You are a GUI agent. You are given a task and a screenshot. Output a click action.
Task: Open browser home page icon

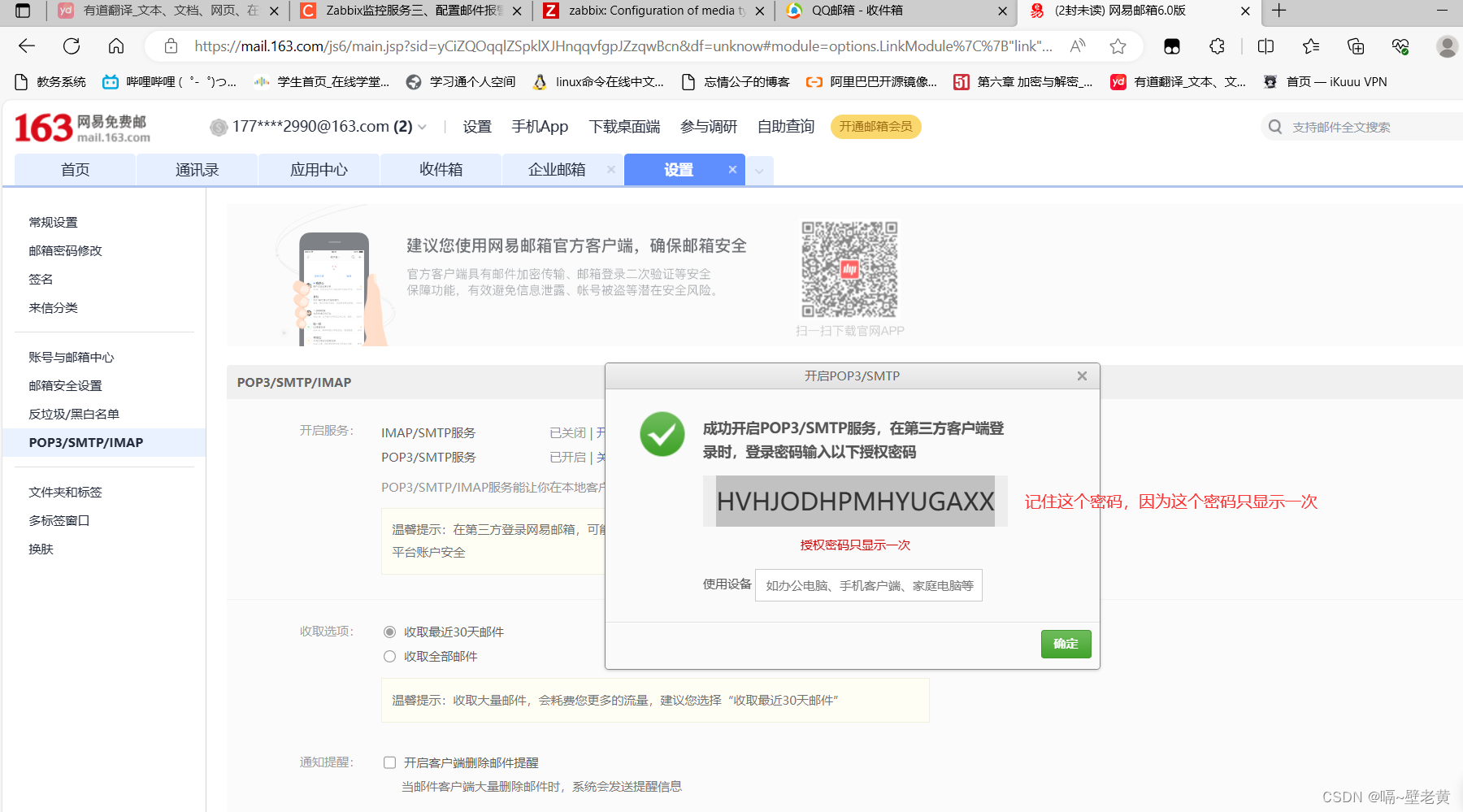pos(116,46)
